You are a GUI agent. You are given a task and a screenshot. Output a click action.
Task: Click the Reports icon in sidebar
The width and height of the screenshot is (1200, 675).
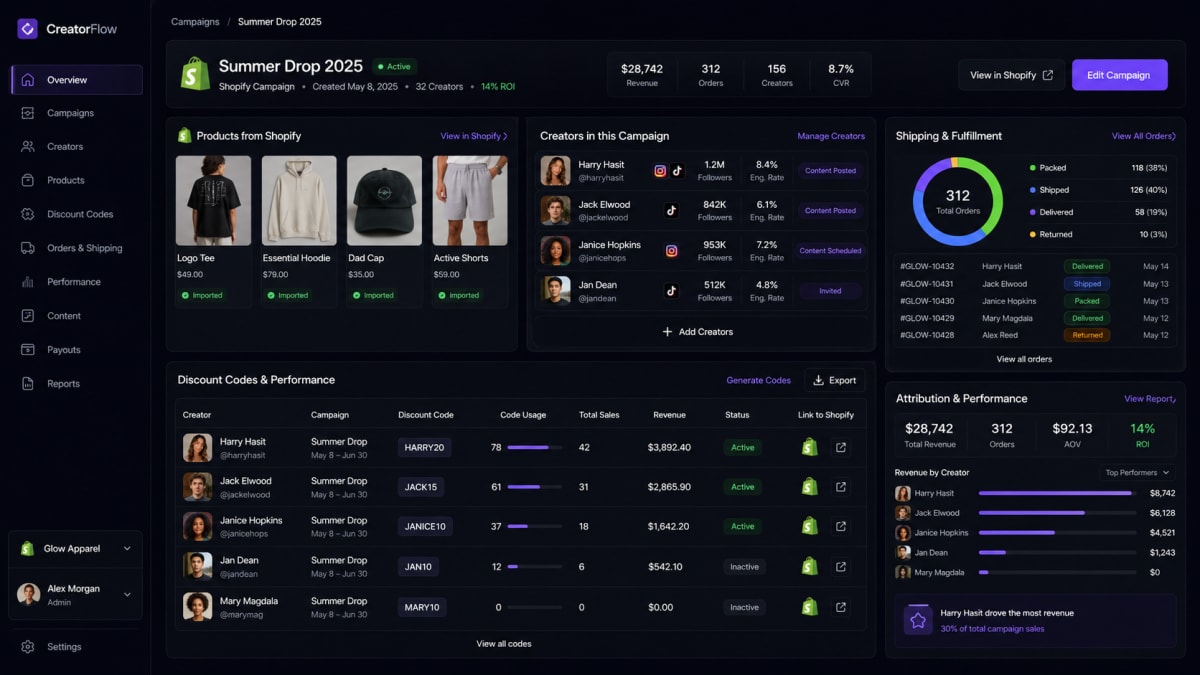tap(27, 384)
